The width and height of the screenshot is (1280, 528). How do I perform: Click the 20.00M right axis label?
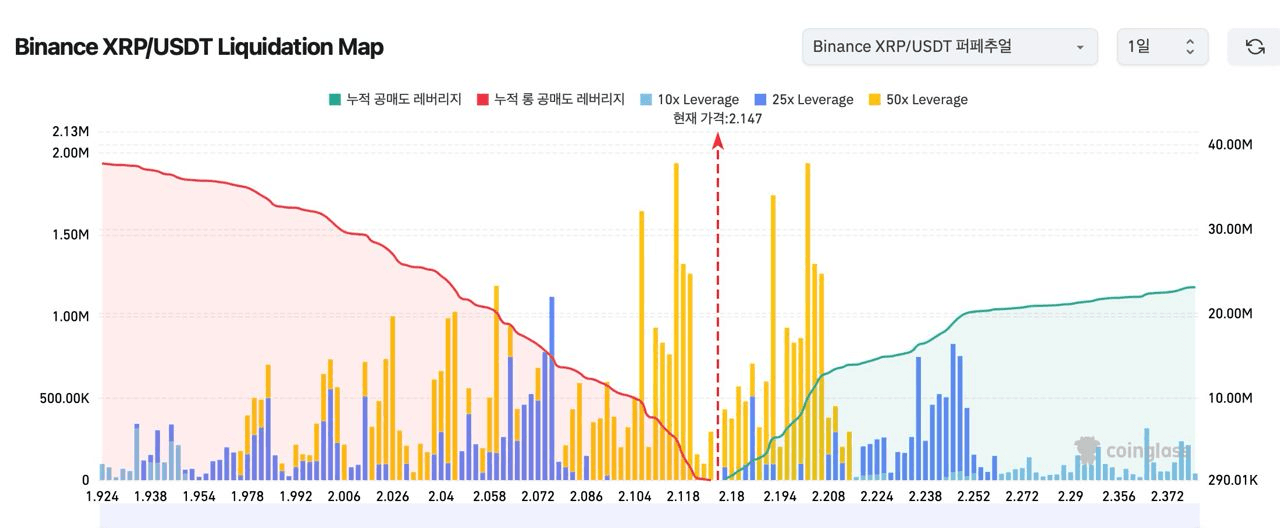click(x=1230, y=313)
